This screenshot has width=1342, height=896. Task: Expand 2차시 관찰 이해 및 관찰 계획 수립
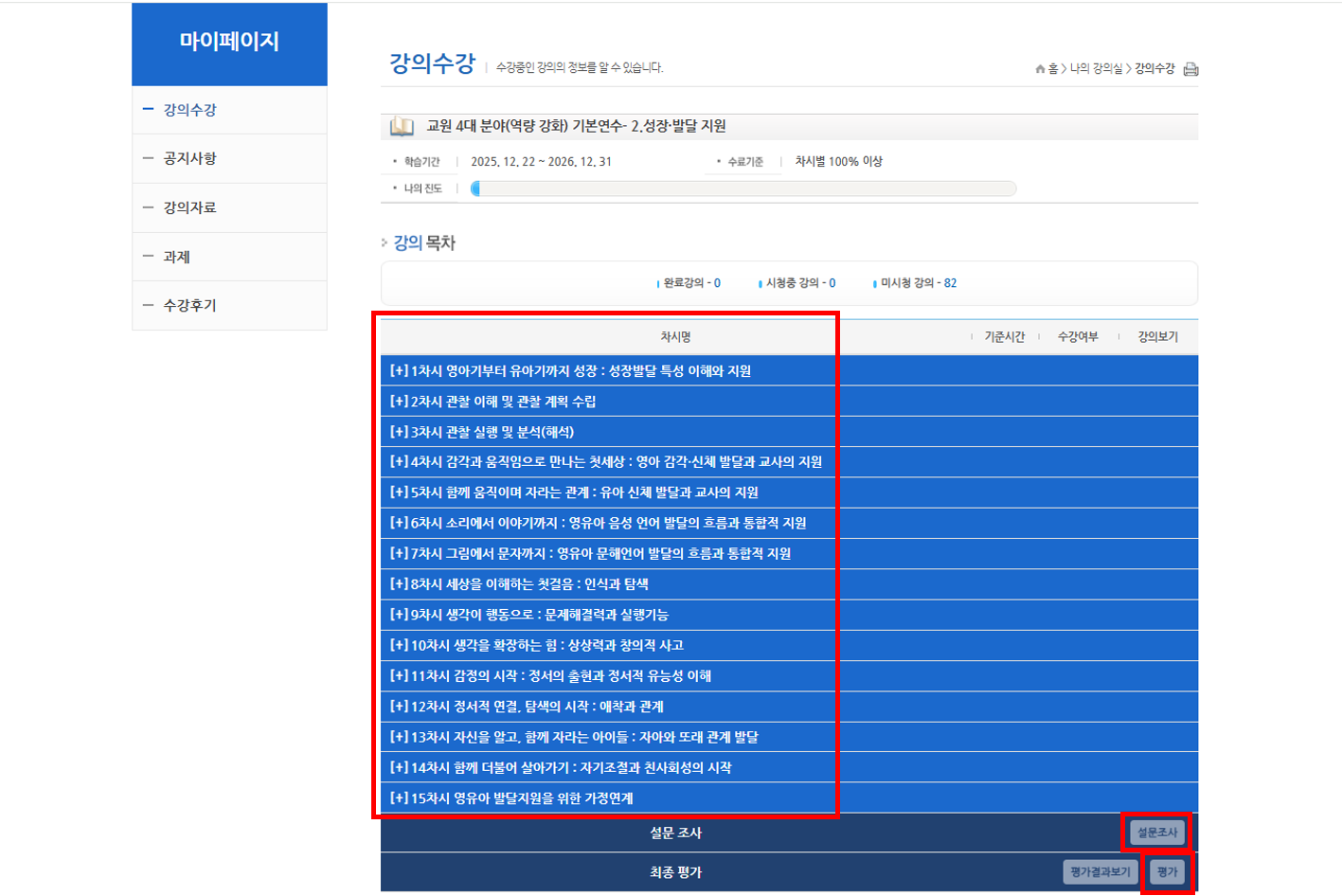492,402
